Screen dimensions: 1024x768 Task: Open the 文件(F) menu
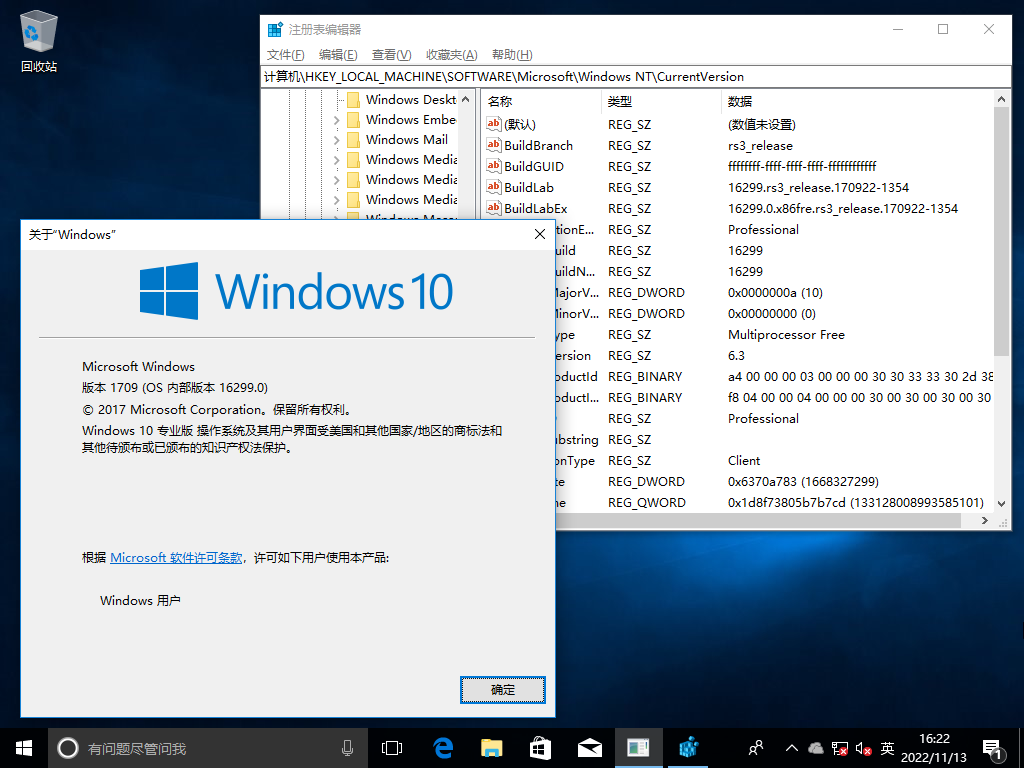[285, 55]
